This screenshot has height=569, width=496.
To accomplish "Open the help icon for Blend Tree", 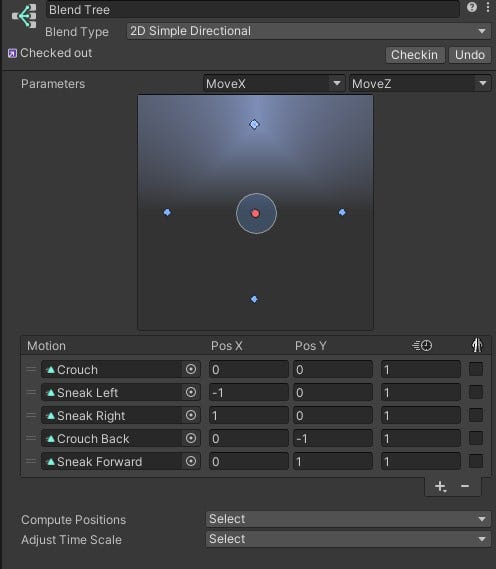I will click(472, 7).
